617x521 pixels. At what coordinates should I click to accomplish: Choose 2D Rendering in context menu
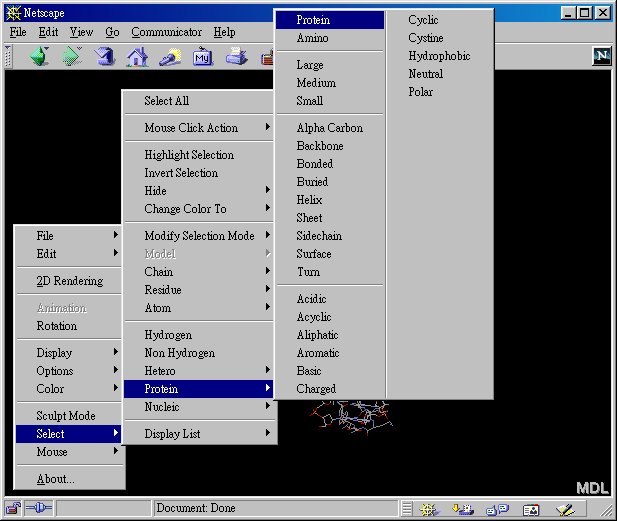point(68,281)
